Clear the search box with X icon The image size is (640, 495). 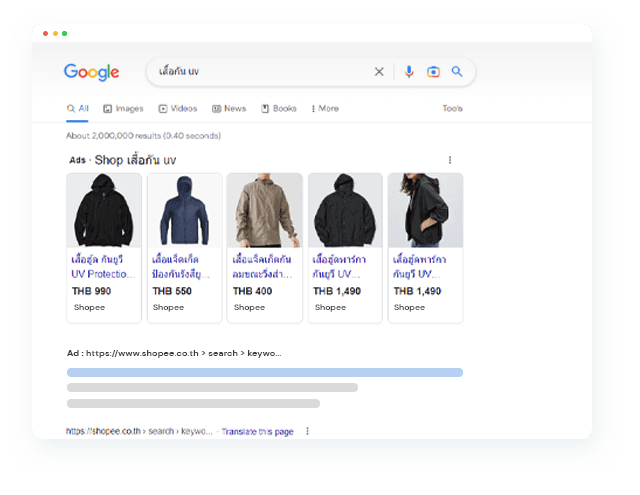(x=379, y=72)
